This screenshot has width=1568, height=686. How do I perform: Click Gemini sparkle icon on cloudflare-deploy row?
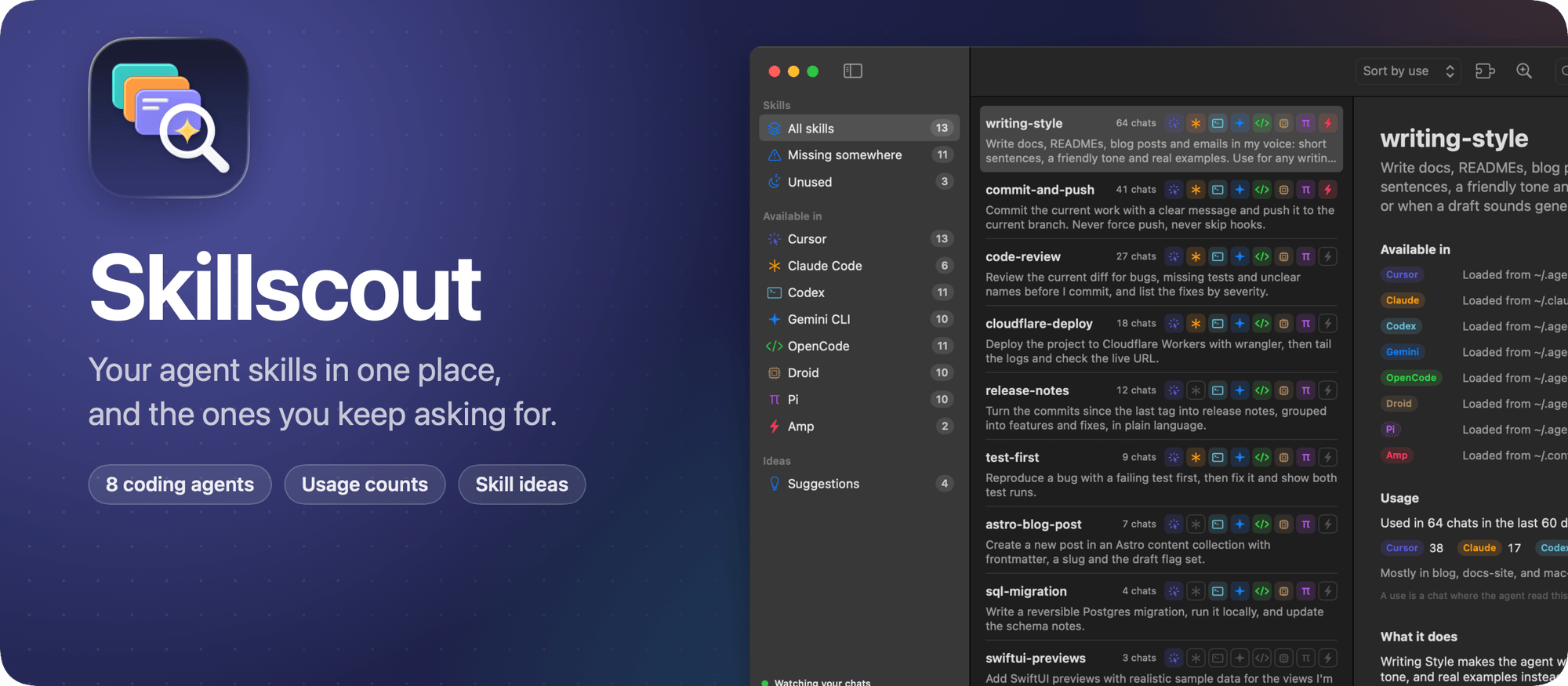click(x=1240, y=323)
